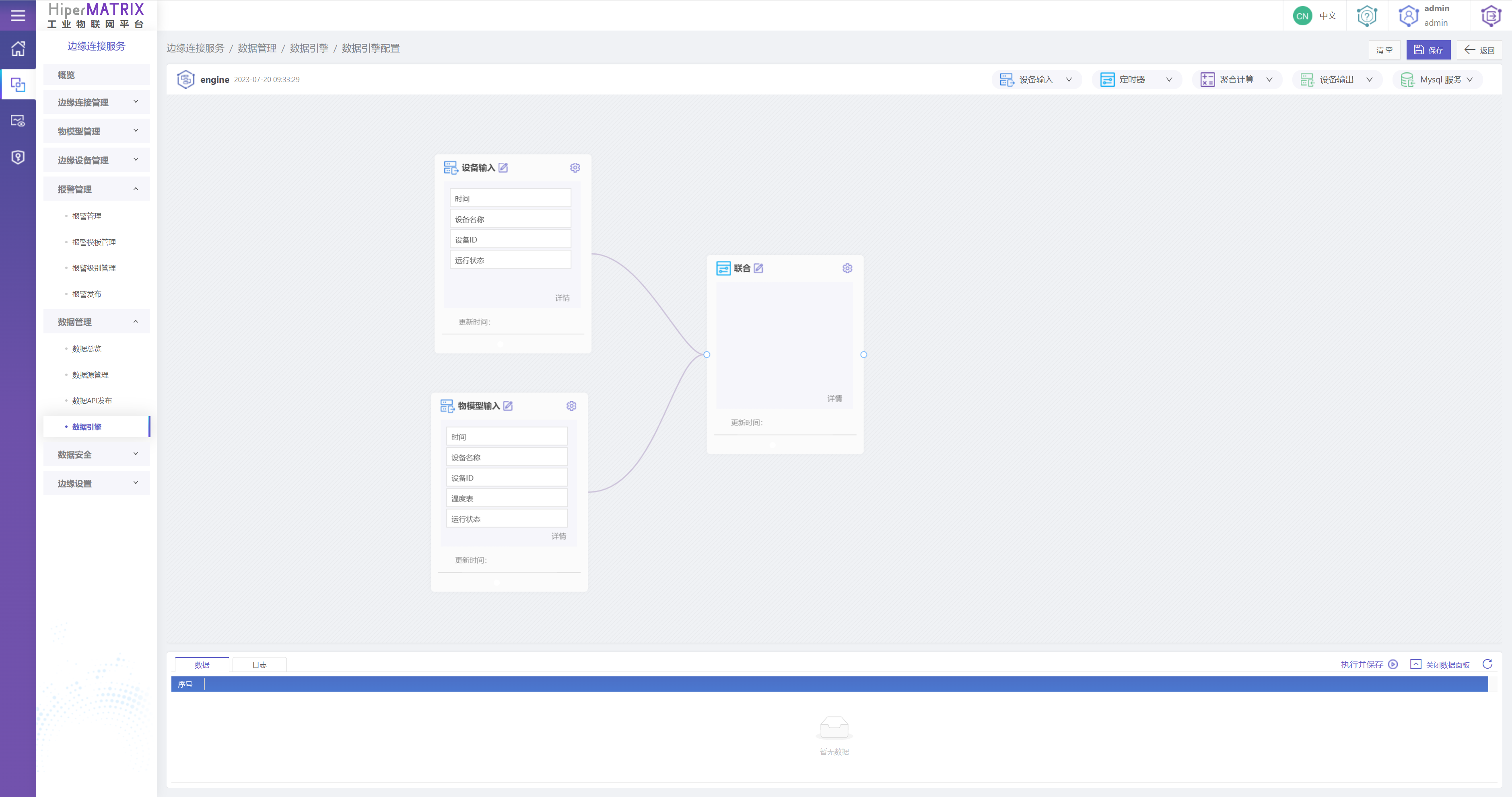Switch to the 数据 tab

[202, 664]
